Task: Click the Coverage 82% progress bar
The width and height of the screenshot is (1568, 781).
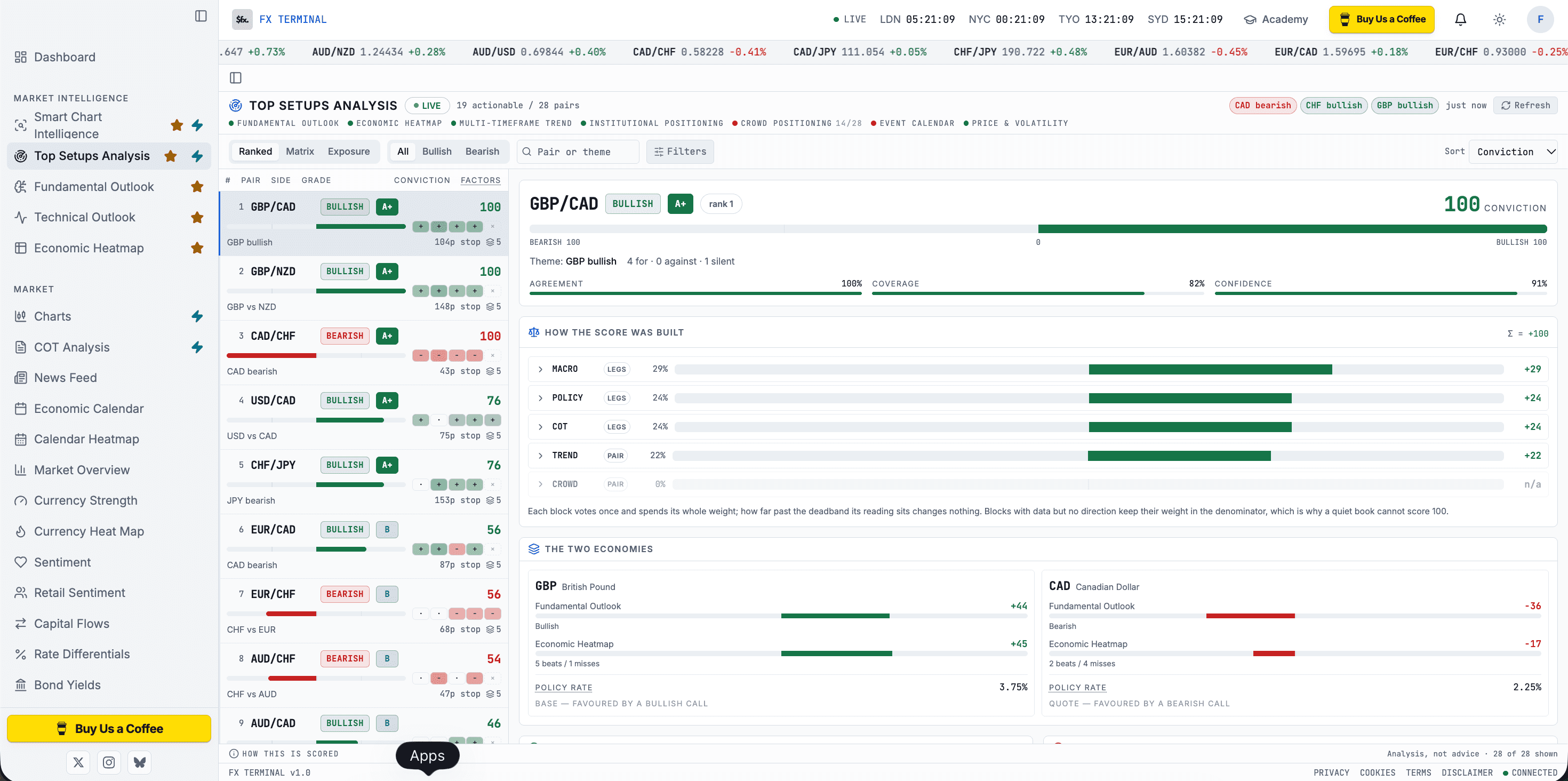Action: click(1038, 293)
